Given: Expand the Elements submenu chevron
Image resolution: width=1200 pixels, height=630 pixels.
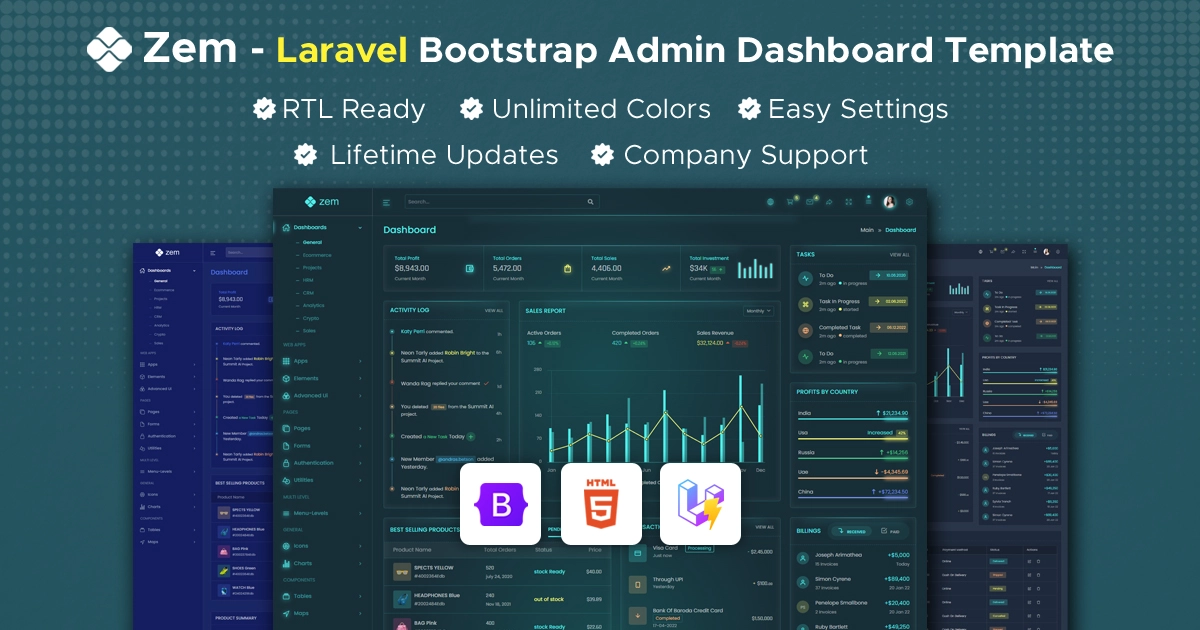Looking at the screenshot, I should [360, 378].
